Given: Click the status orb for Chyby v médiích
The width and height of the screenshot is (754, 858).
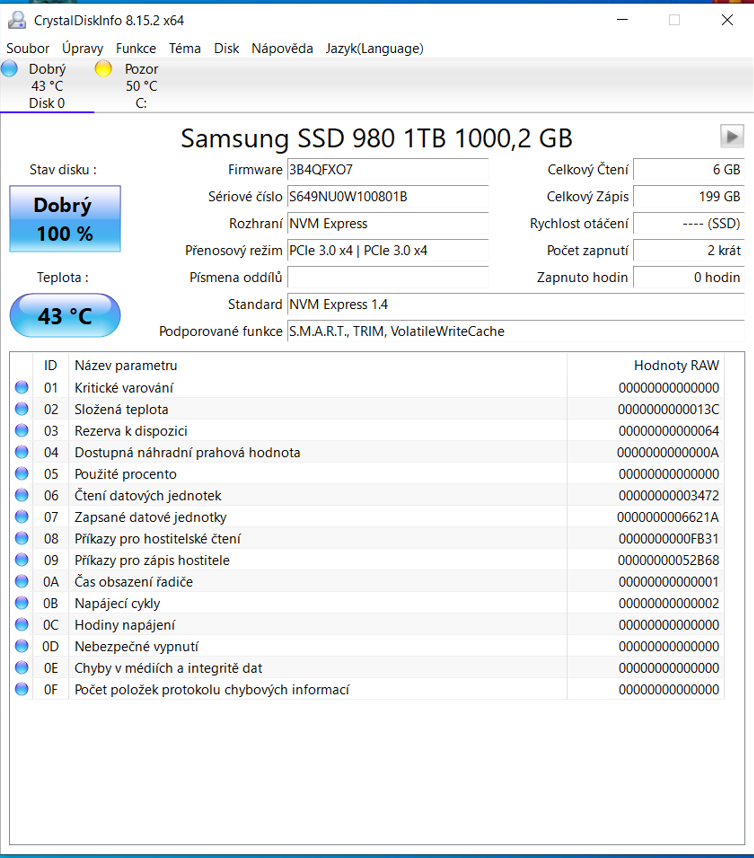Looking at the screenshot, I should (x=22, y=668).
